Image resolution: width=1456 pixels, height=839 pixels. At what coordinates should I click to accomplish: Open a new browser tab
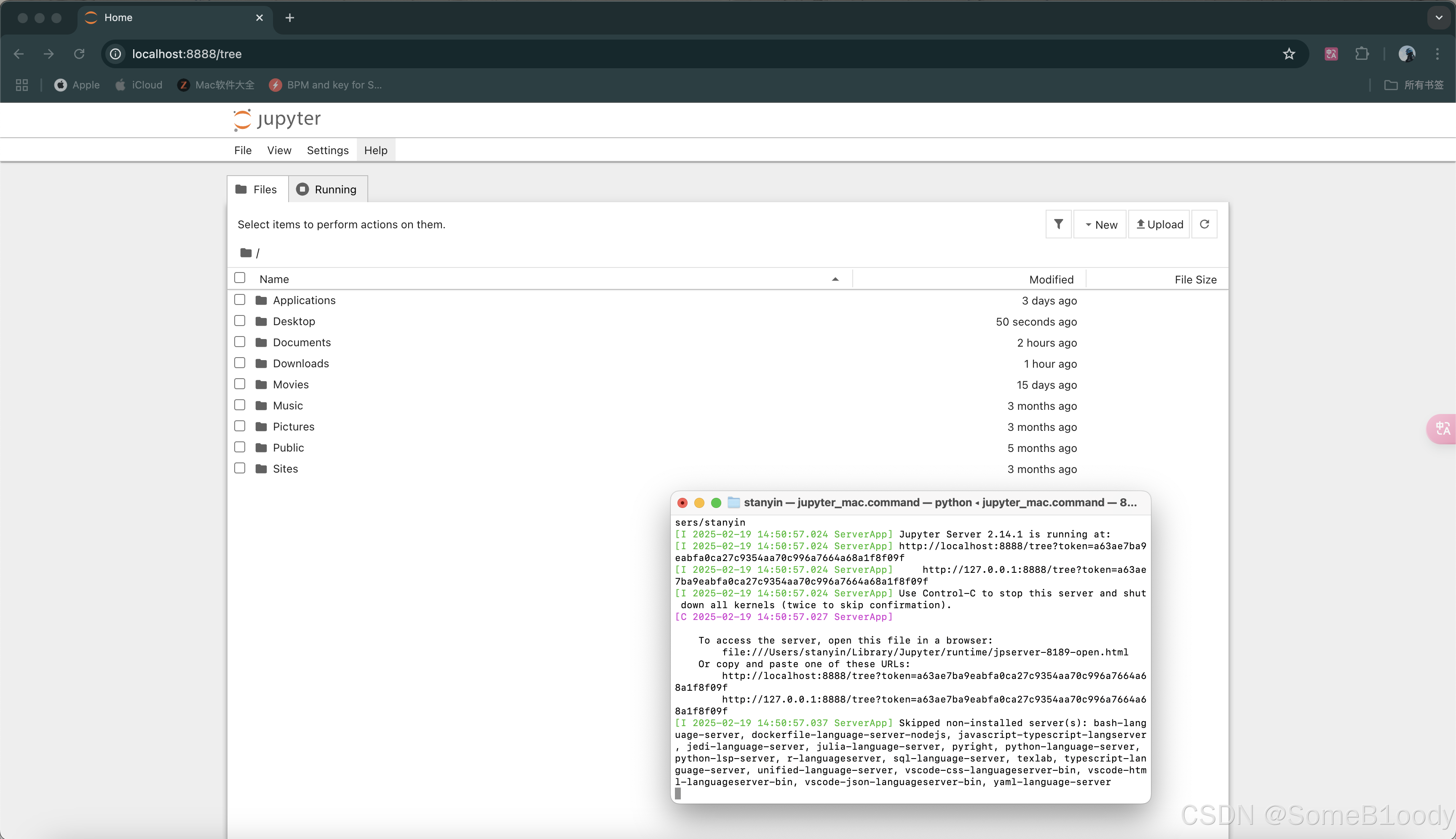[x=289, y=18]
